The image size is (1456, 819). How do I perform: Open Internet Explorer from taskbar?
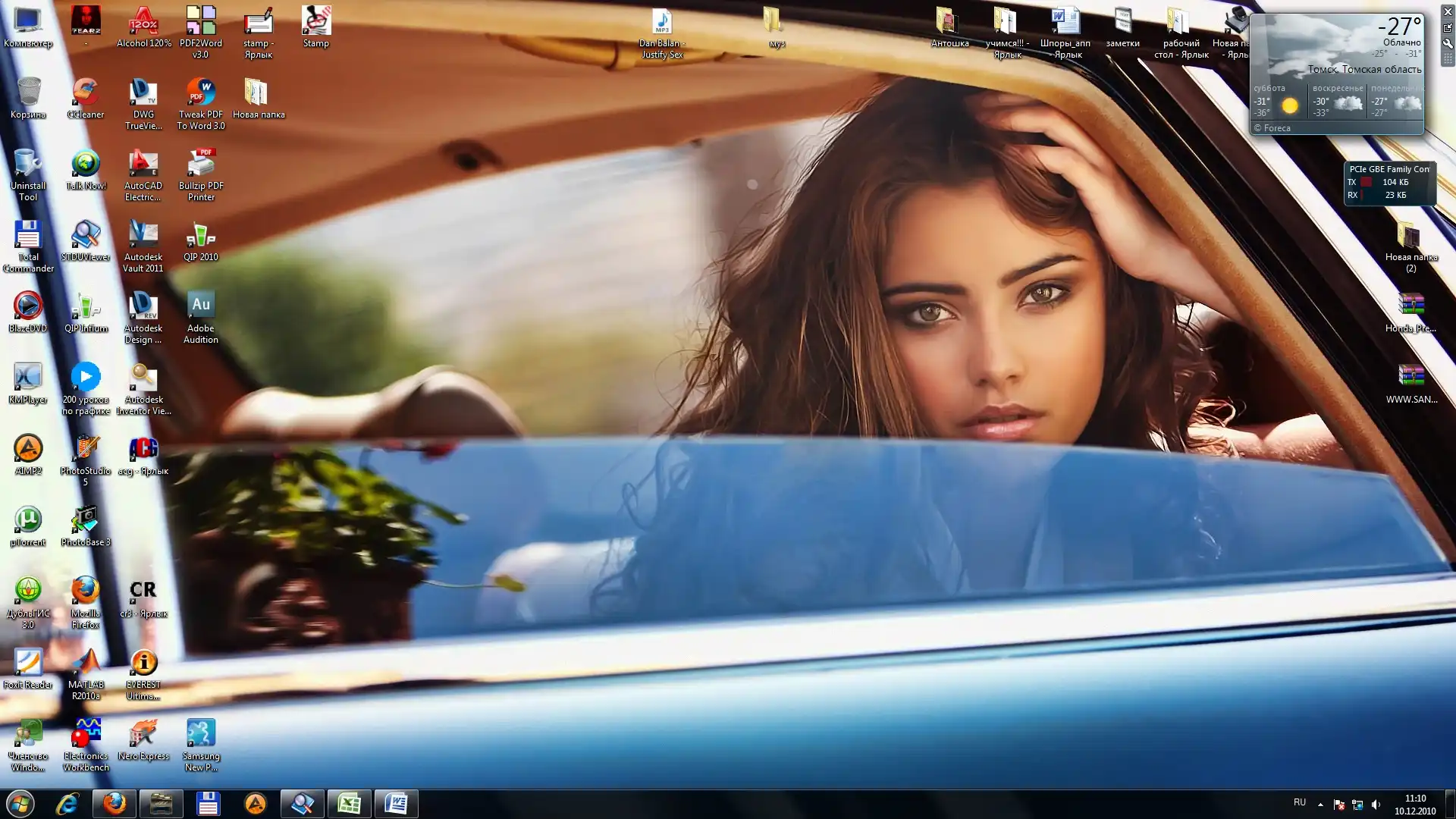[67, 804]
